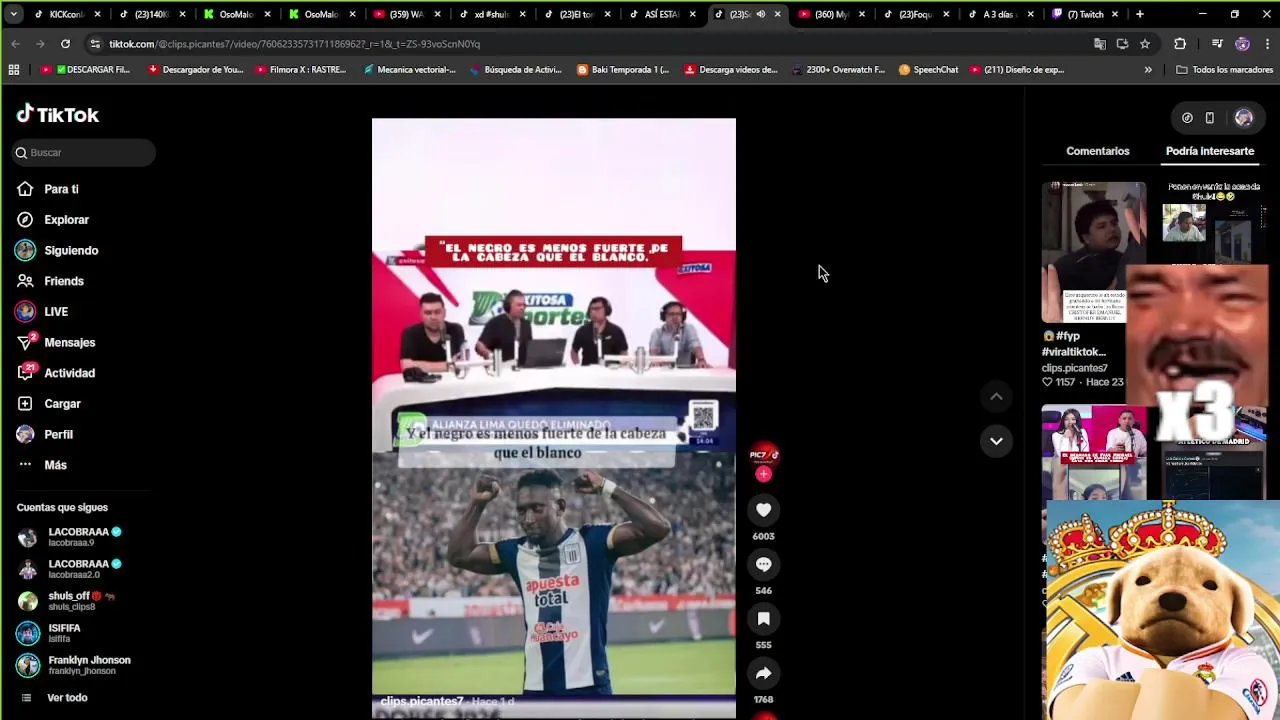Open SpeechChat bookmark
The image size is (1280, 720).
[x=928, y=70]
